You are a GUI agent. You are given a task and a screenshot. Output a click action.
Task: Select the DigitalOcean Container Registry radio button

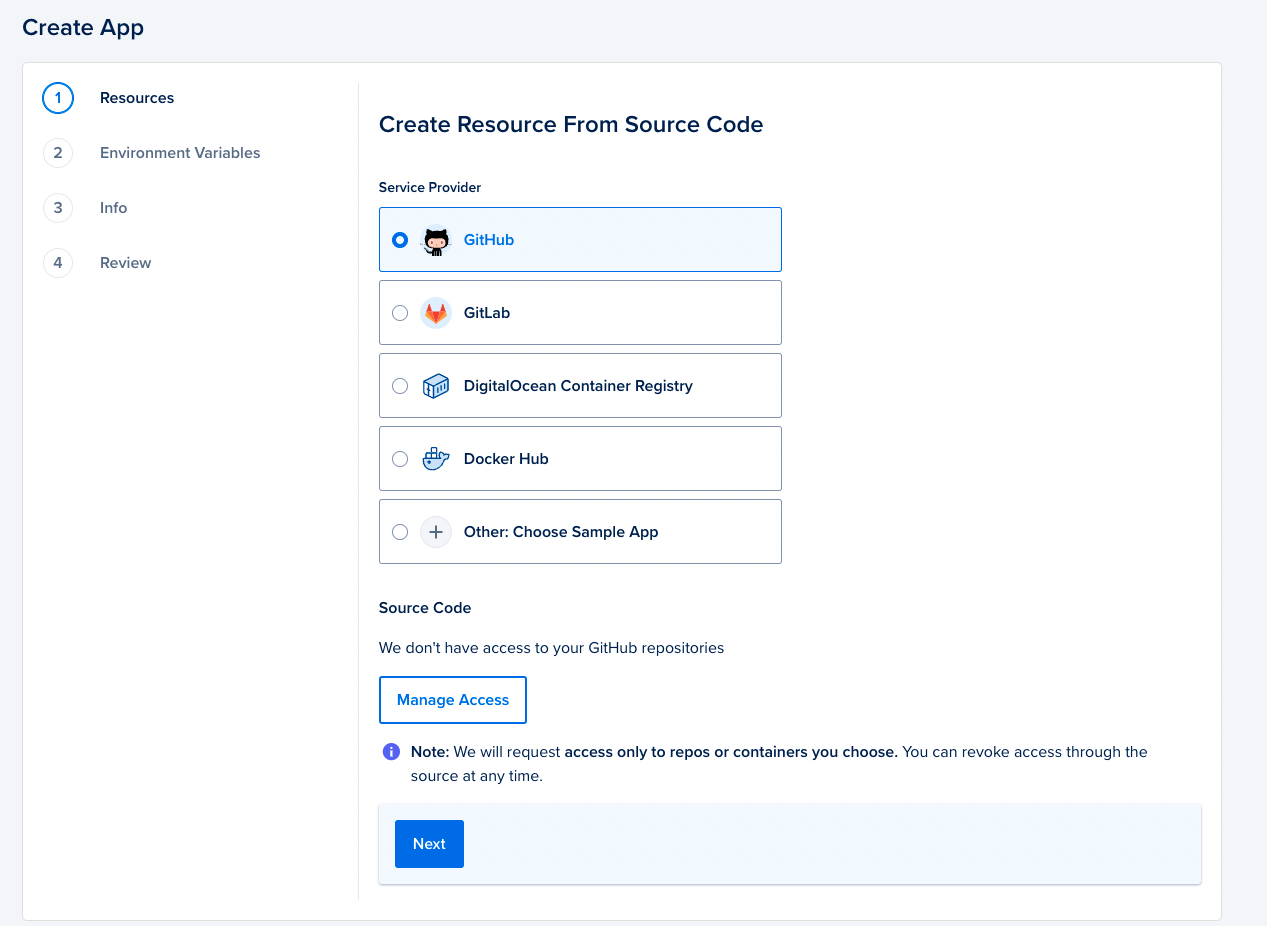[400, 386]
